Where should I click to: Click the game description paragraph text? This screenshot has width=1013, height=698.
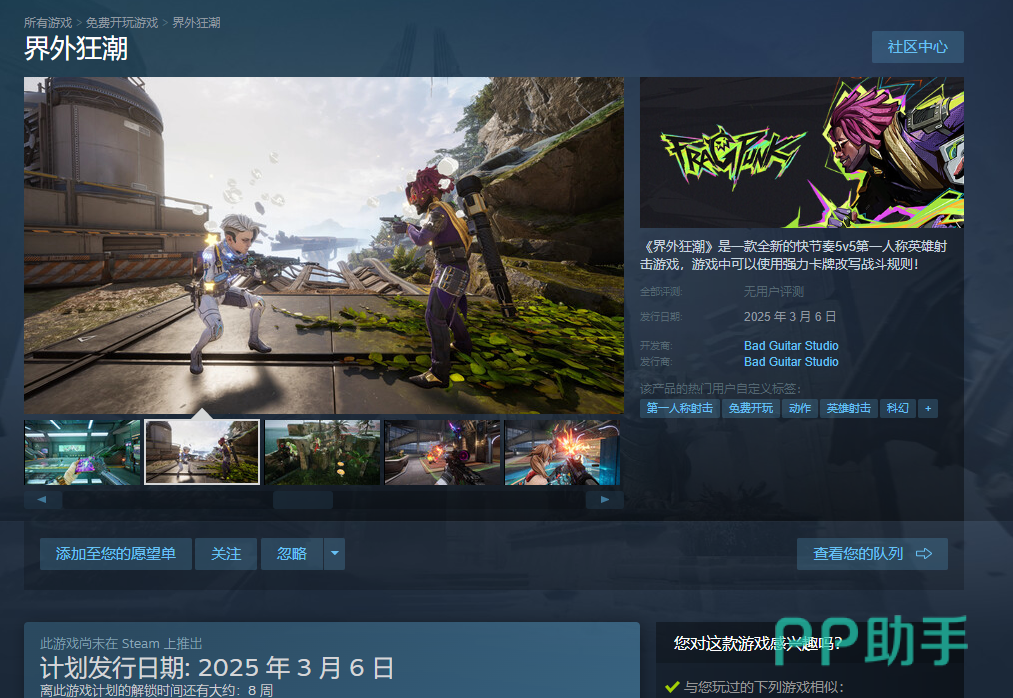click(794, 255)
